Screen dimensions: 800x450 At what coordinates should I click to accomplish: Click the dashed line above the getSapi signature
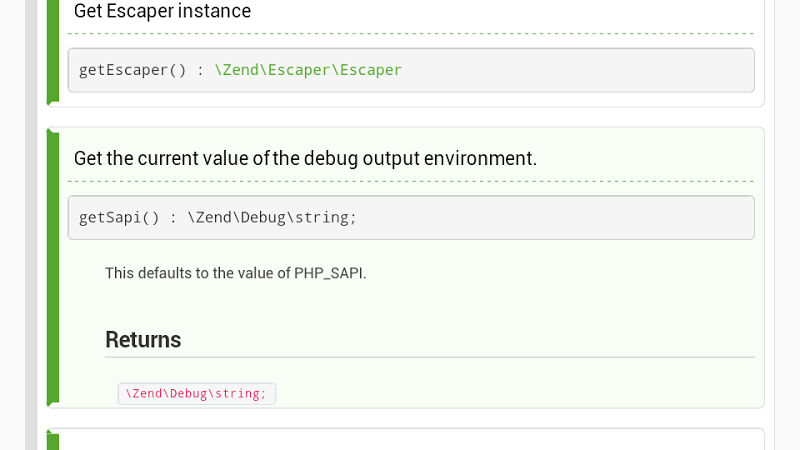(410, 181)
